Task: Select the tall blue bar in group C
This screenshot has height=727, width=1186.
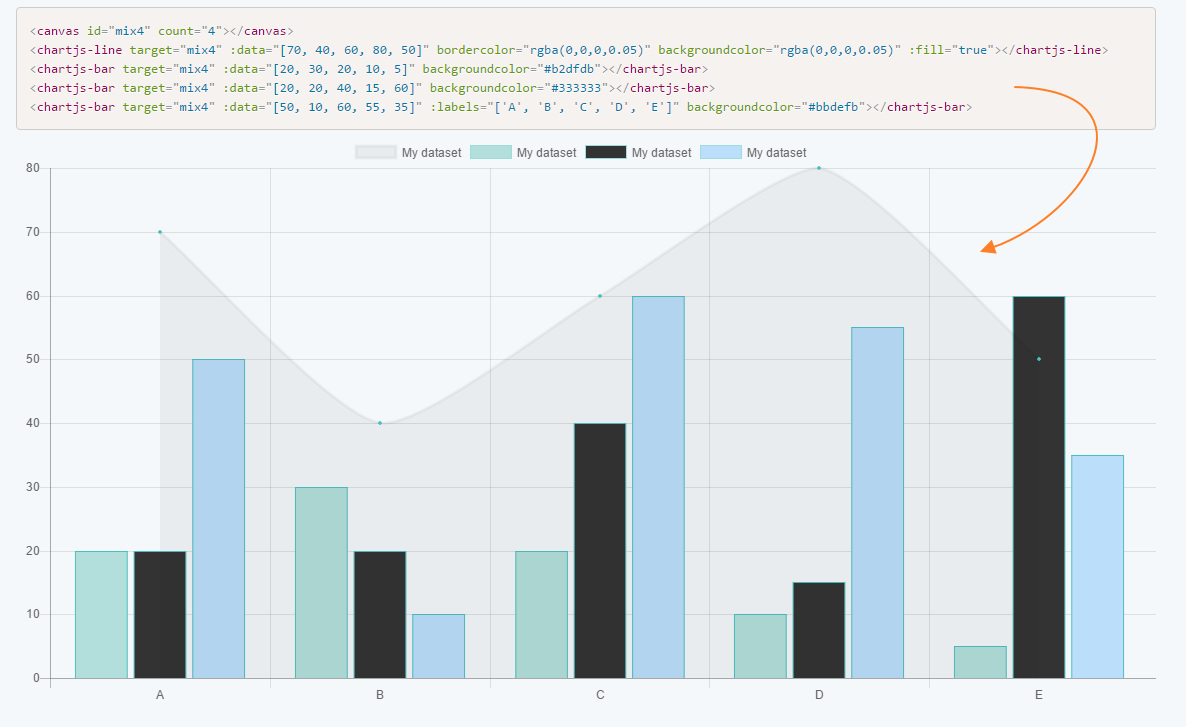Action: click(x=655, y=480)
